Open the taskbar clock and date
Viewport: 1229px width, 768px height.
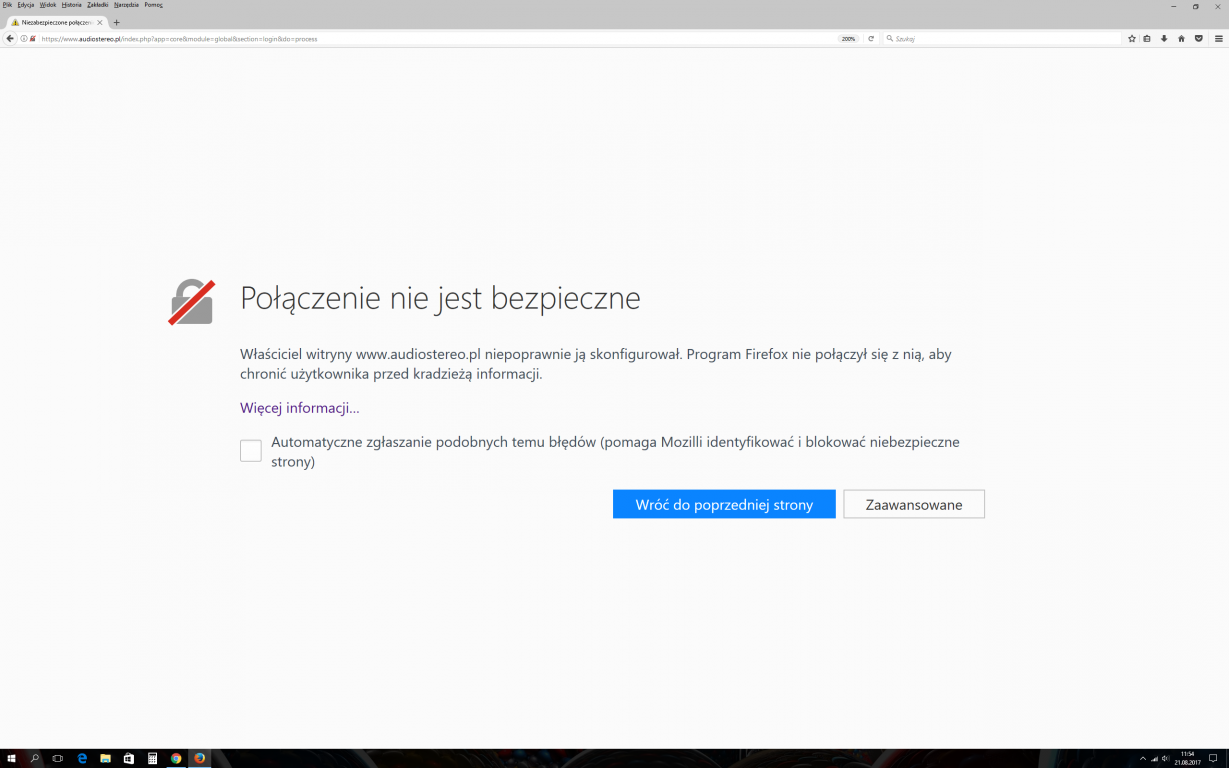point(1187,758)
